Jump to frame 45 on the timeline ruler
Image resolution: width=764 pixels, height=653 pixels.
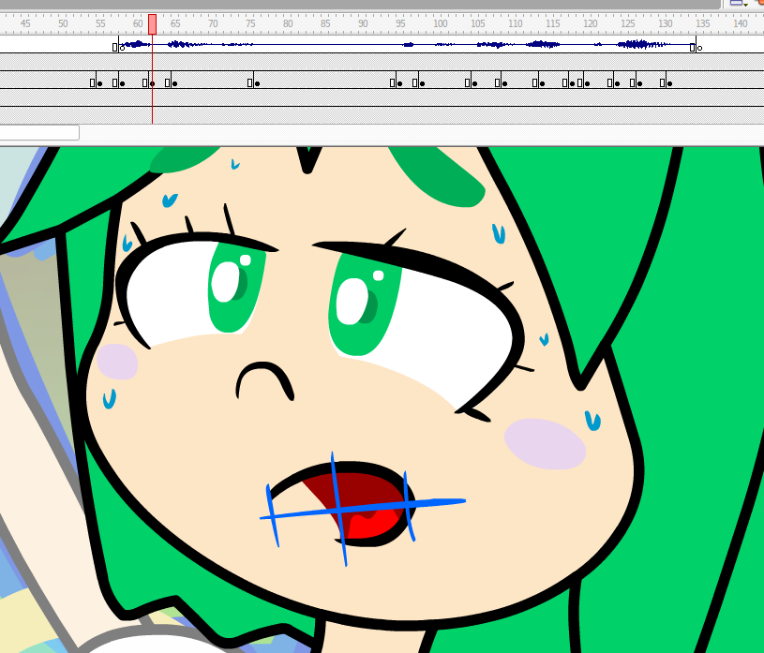pos(25,24)
